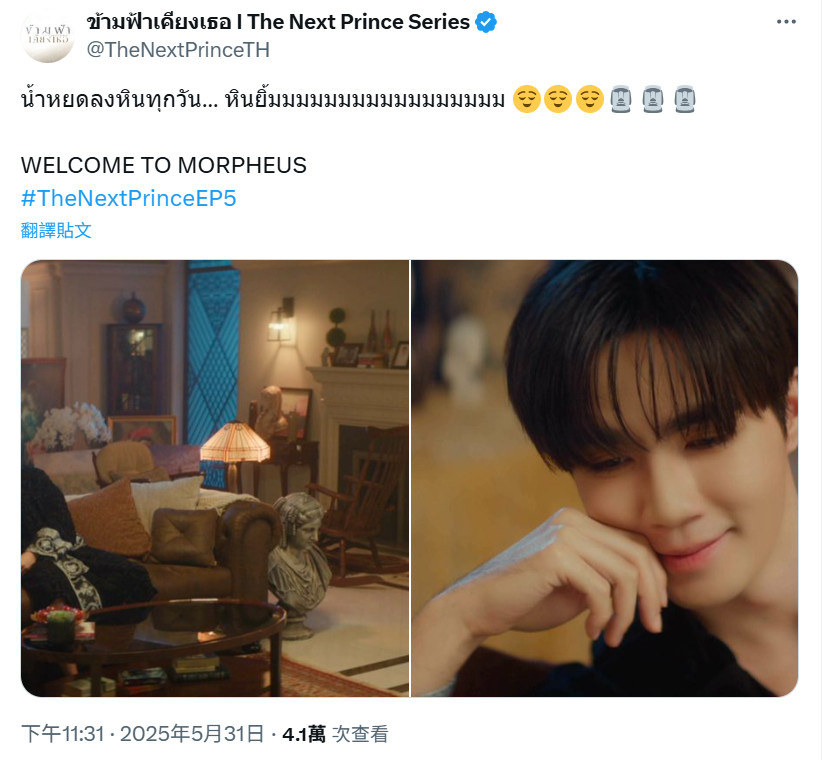The image size is (824, 760).
Task: Click the blue verified badge icon
Action: [x=486, y=22]
